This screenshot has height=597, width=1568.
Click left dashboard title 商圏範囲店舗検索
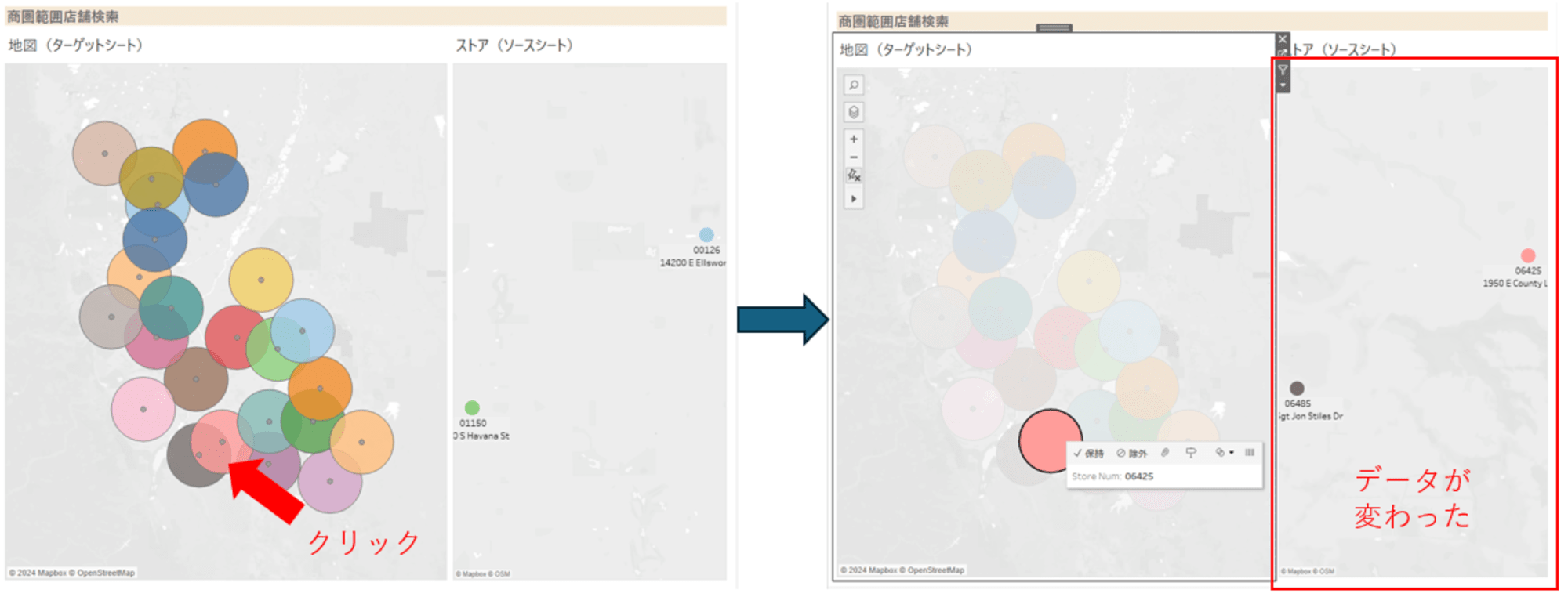[64, 16]
